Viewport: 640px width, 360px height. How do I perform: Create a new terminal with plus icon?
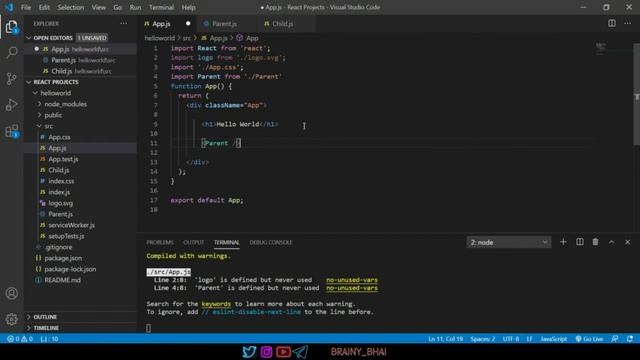563,242
